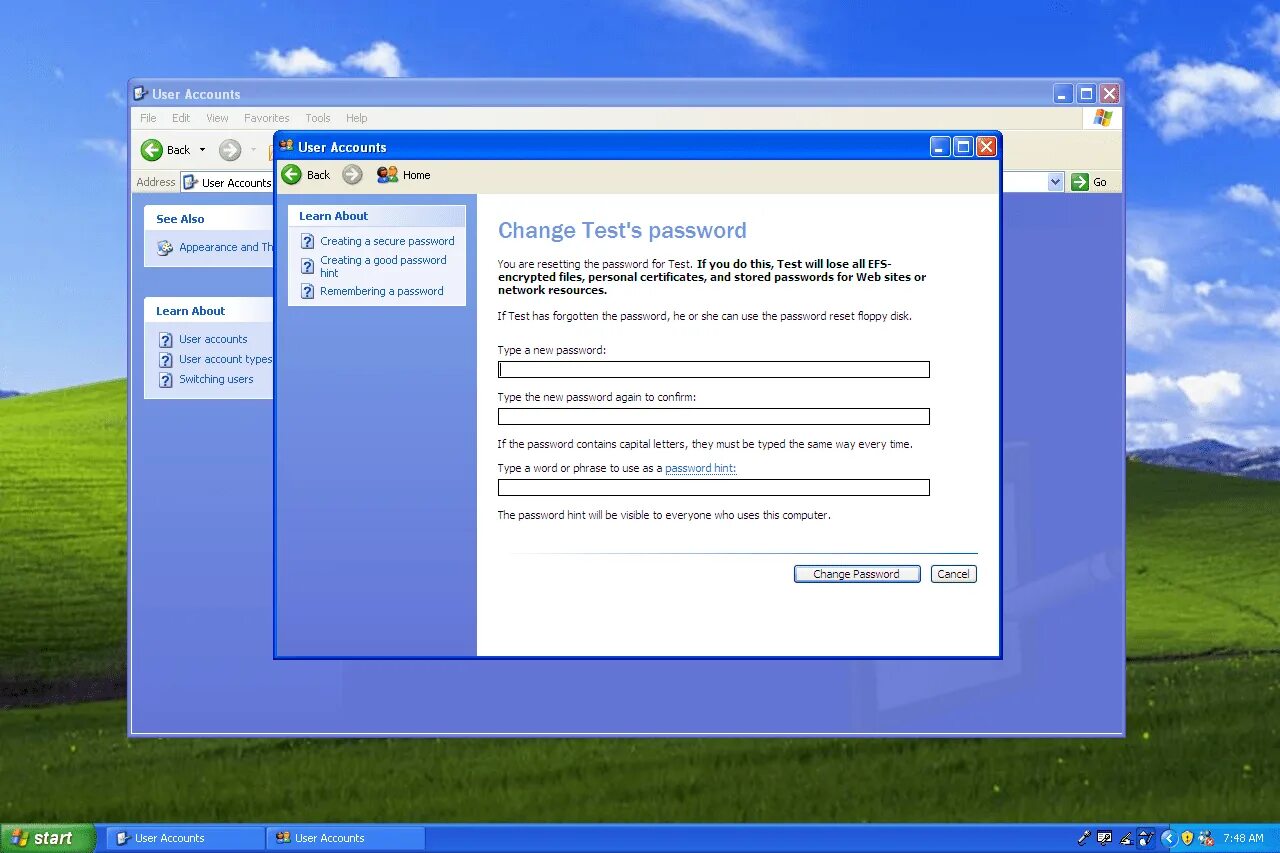Focus the confirm new password field
The height and width of the screenshot is (853, 1280).
pos(714,416)
